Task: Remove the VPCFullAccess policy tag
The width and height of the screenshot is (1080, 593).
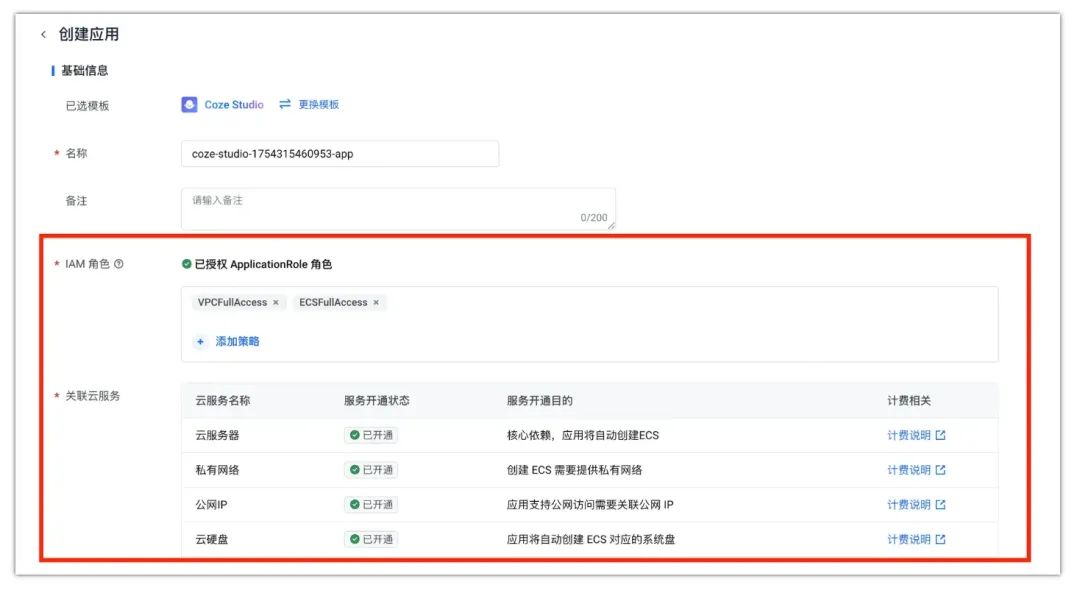Action: pyautogui.click(x=276, y=303)
